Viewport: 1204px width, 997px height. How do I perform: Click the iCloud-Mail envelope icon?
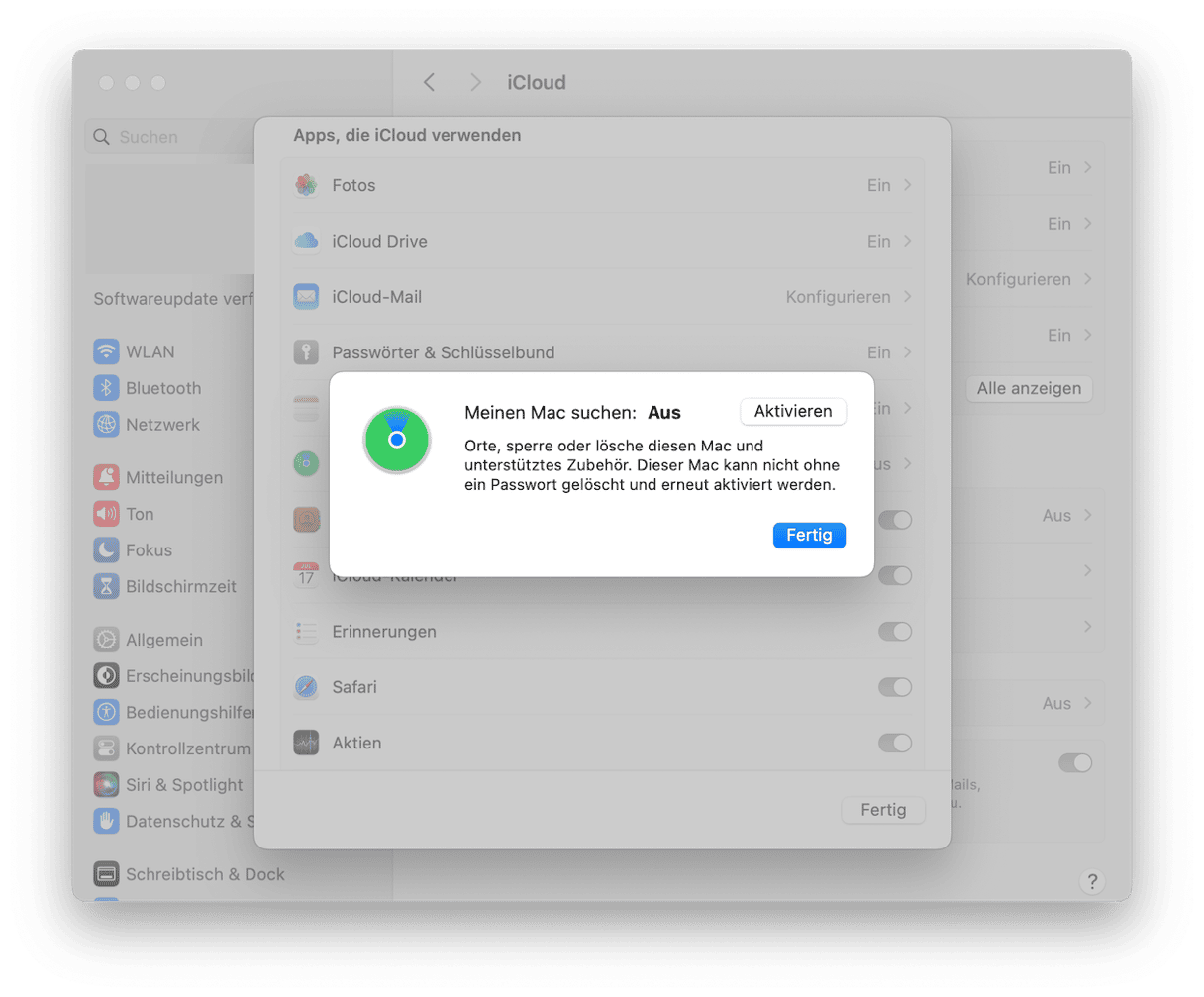(306, 296)
